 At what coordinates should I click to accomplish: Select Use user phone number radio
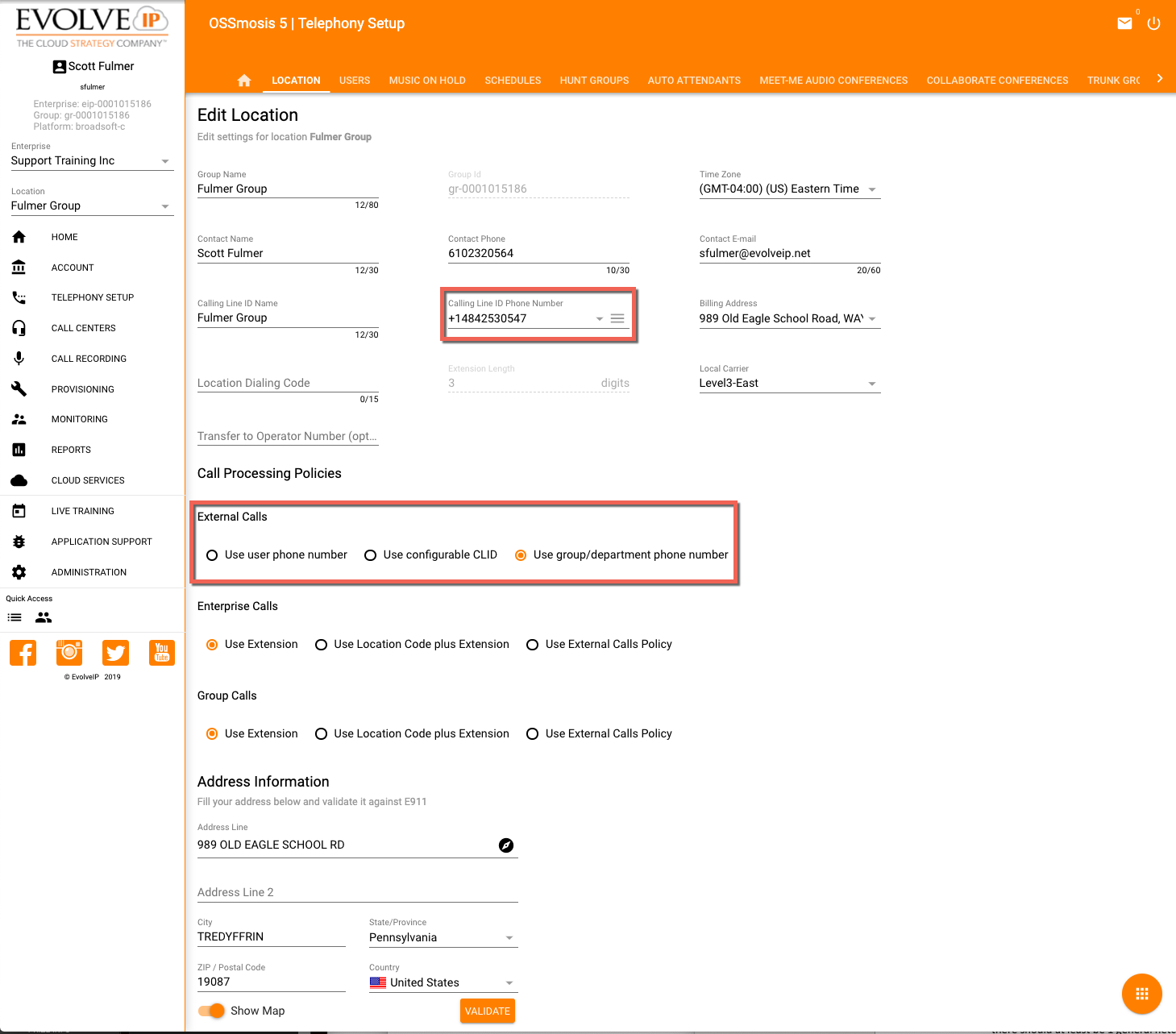click(x=213, y=555)
